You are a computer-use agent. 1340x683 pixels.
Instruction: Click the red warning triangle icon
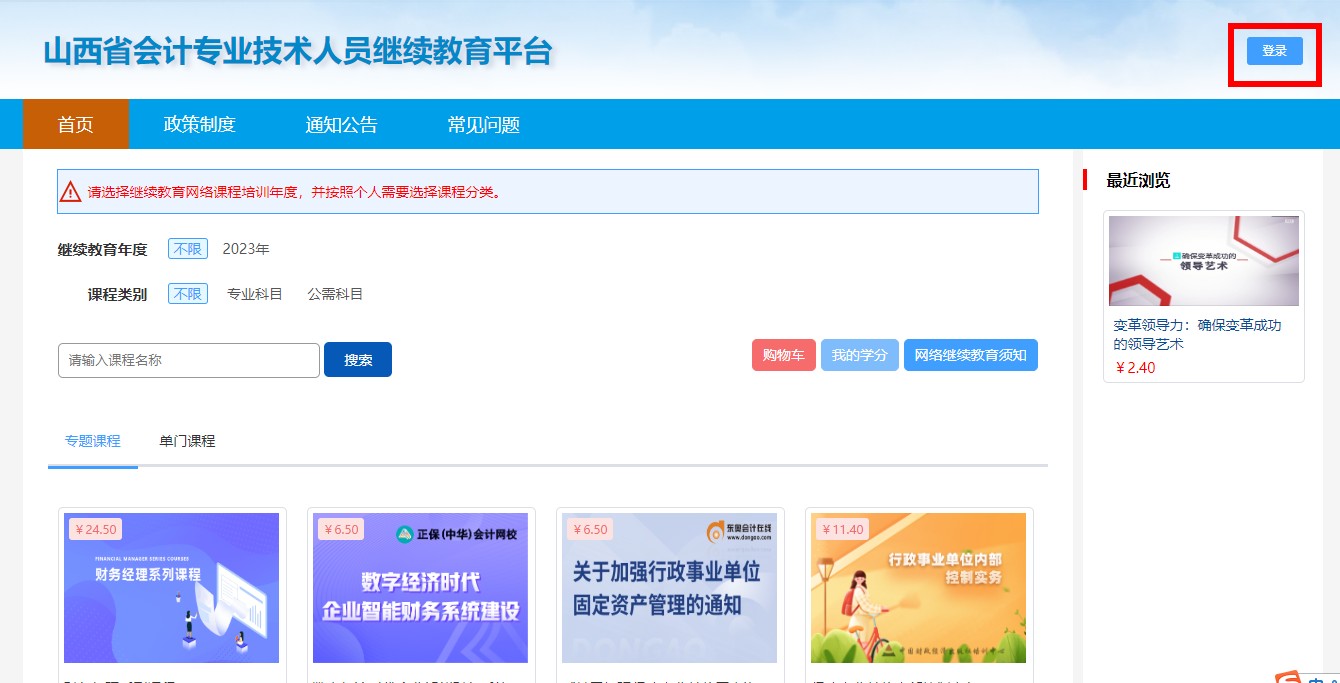[70, 192]
